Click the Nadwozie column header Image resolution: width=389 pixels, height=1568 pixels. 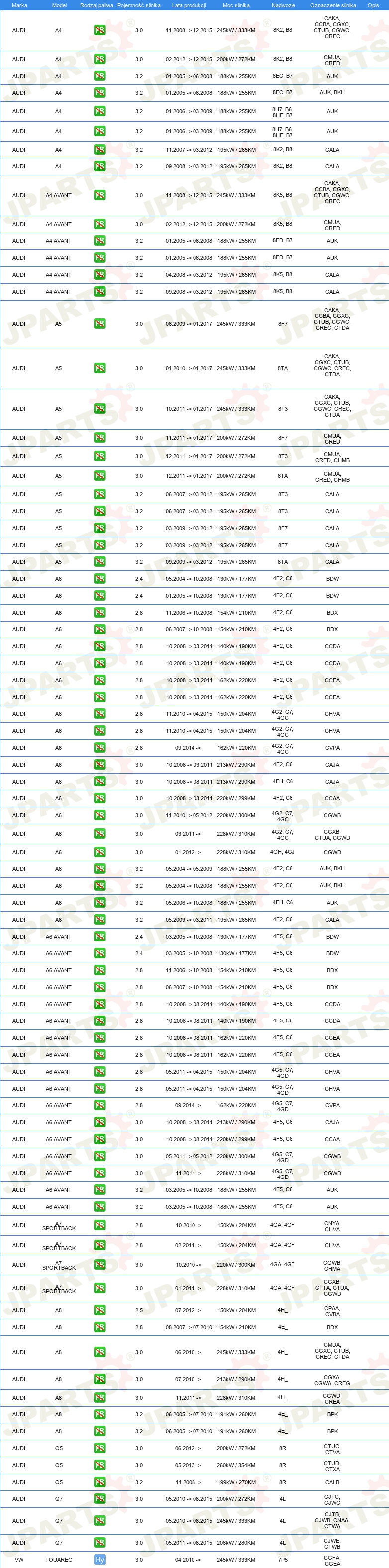coord(283,5)
